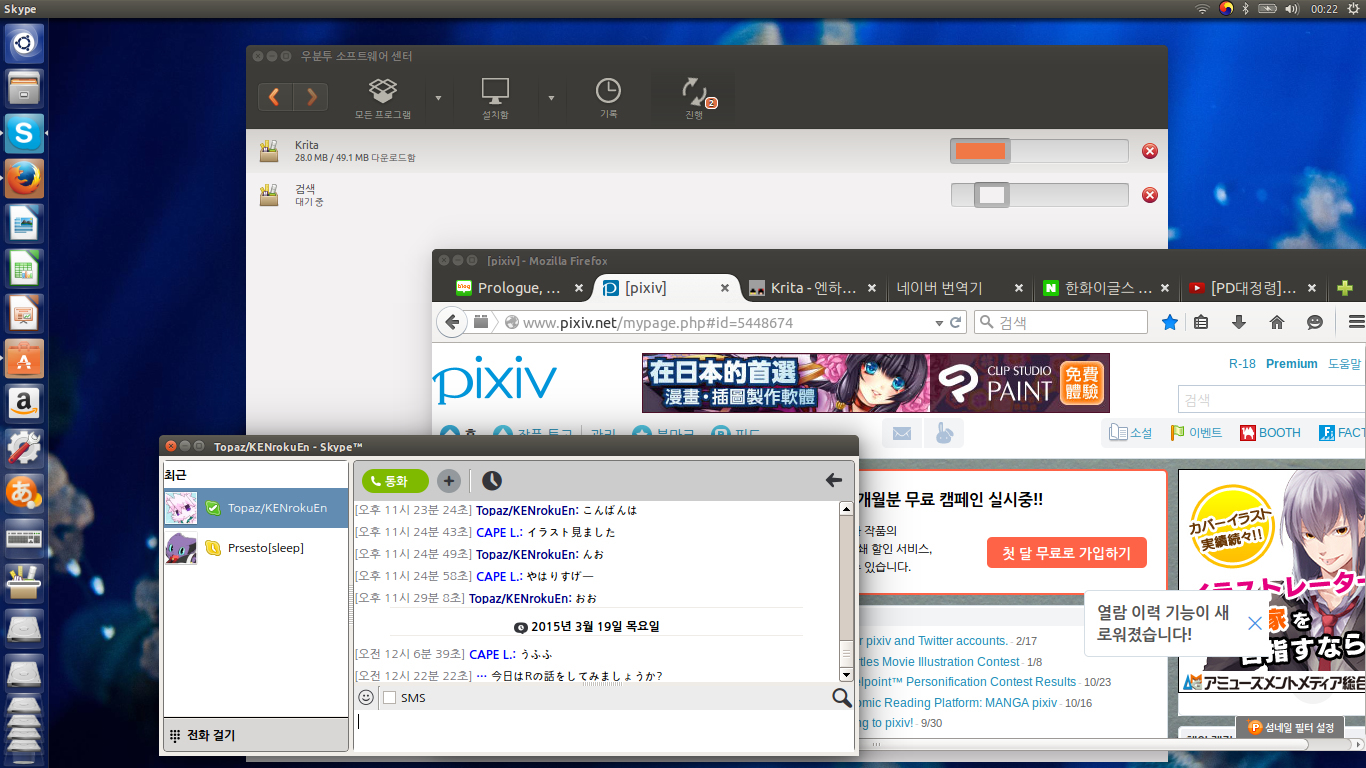Switch to the Naver translator tab
1366x768 pixels.
[x=950, y=288]
